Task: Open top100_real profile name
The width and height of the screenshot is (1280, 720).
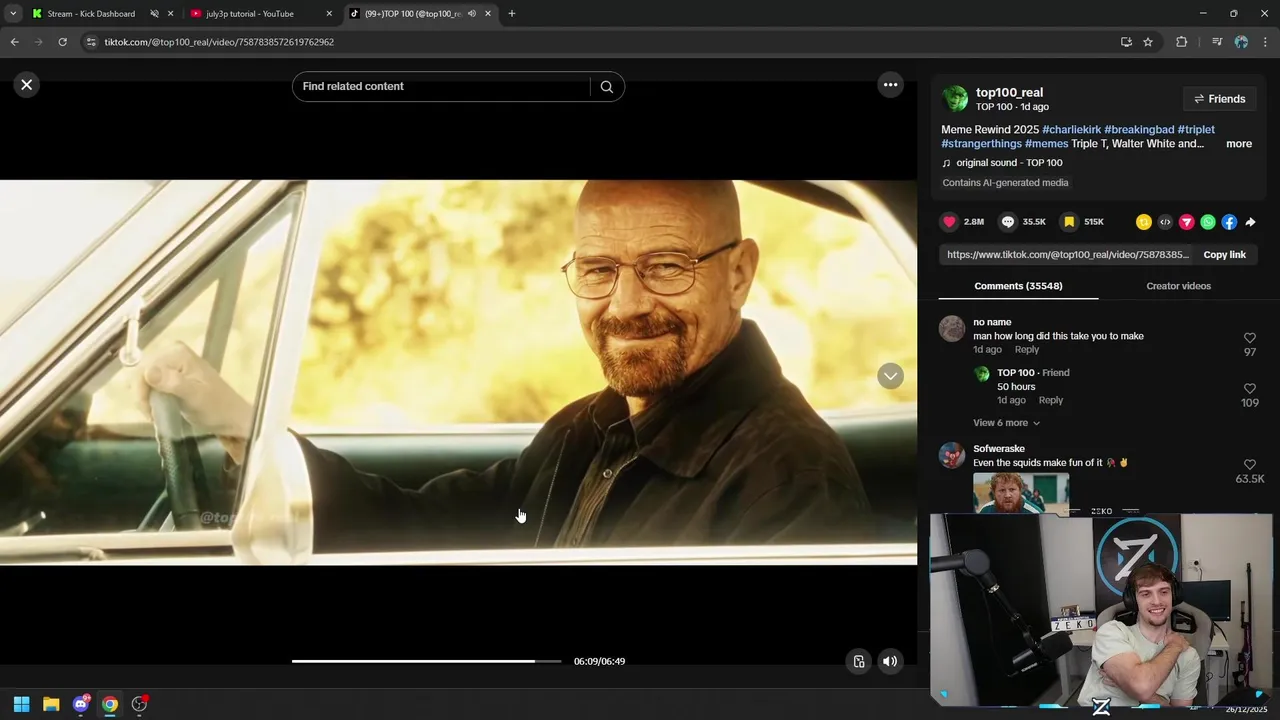Action: pyautogui.click(x=1009, y=92)
